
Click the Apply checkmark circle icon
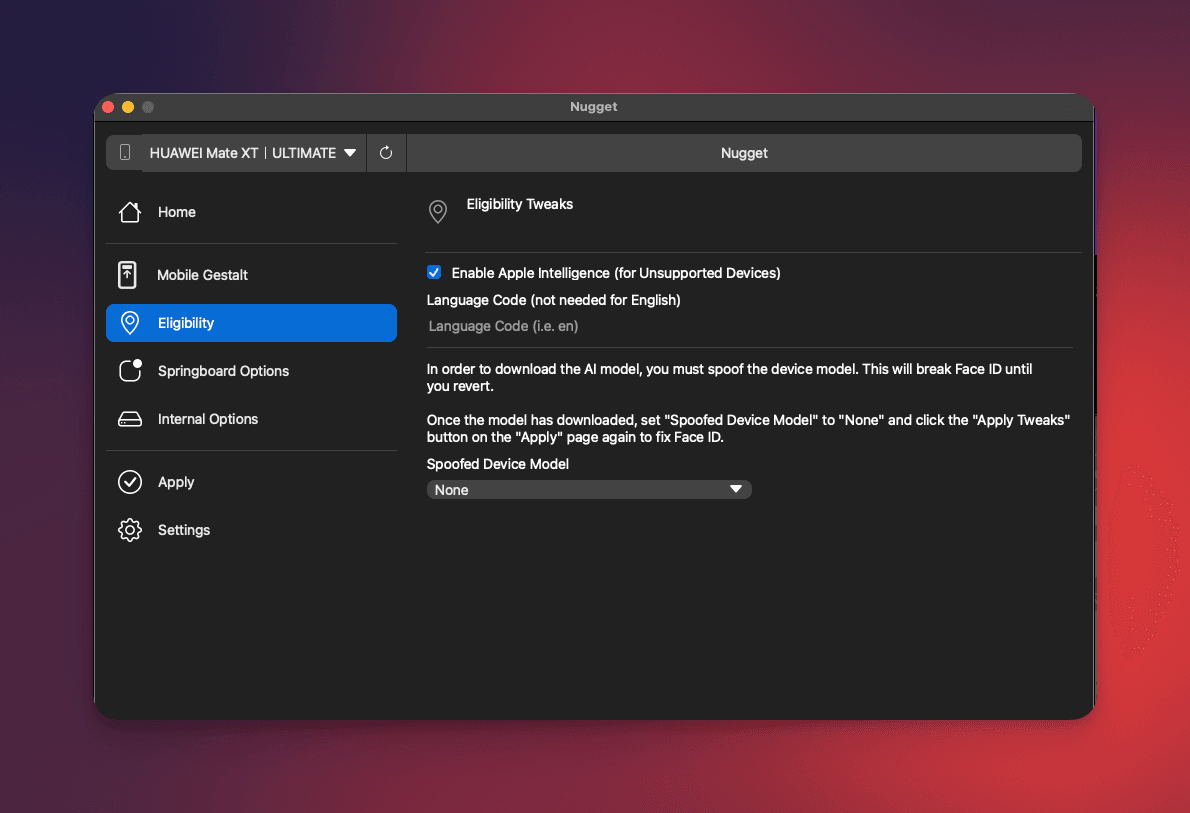click(130, 482)
